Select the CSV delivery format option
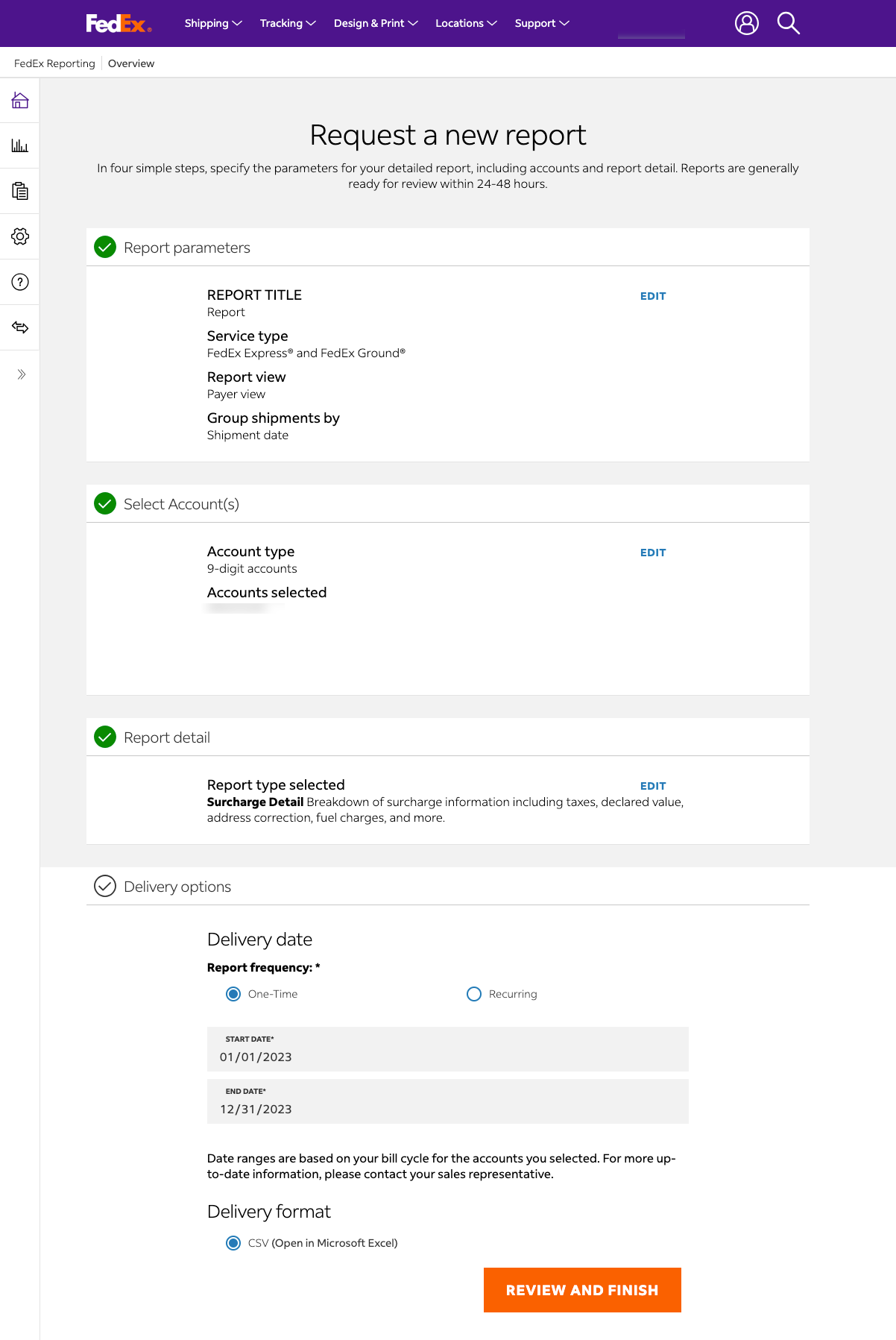896x1340 pixels. pos(233,1243)
